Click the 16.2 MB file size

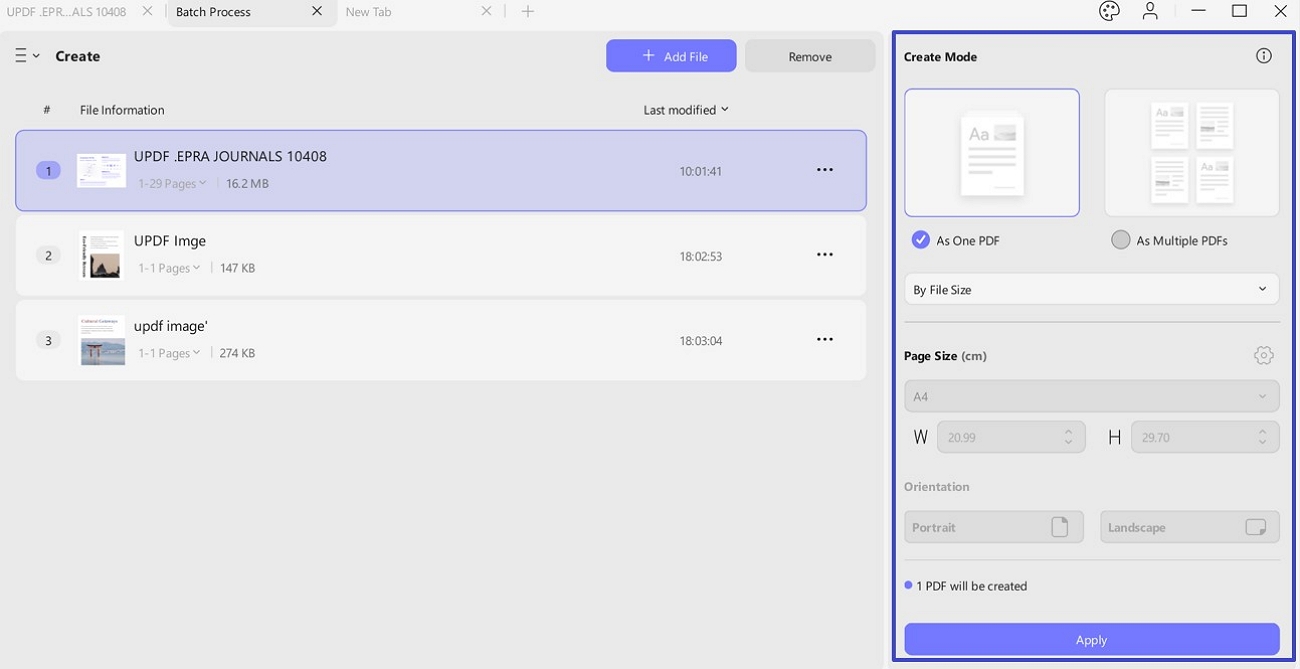[x=247, y=183]
